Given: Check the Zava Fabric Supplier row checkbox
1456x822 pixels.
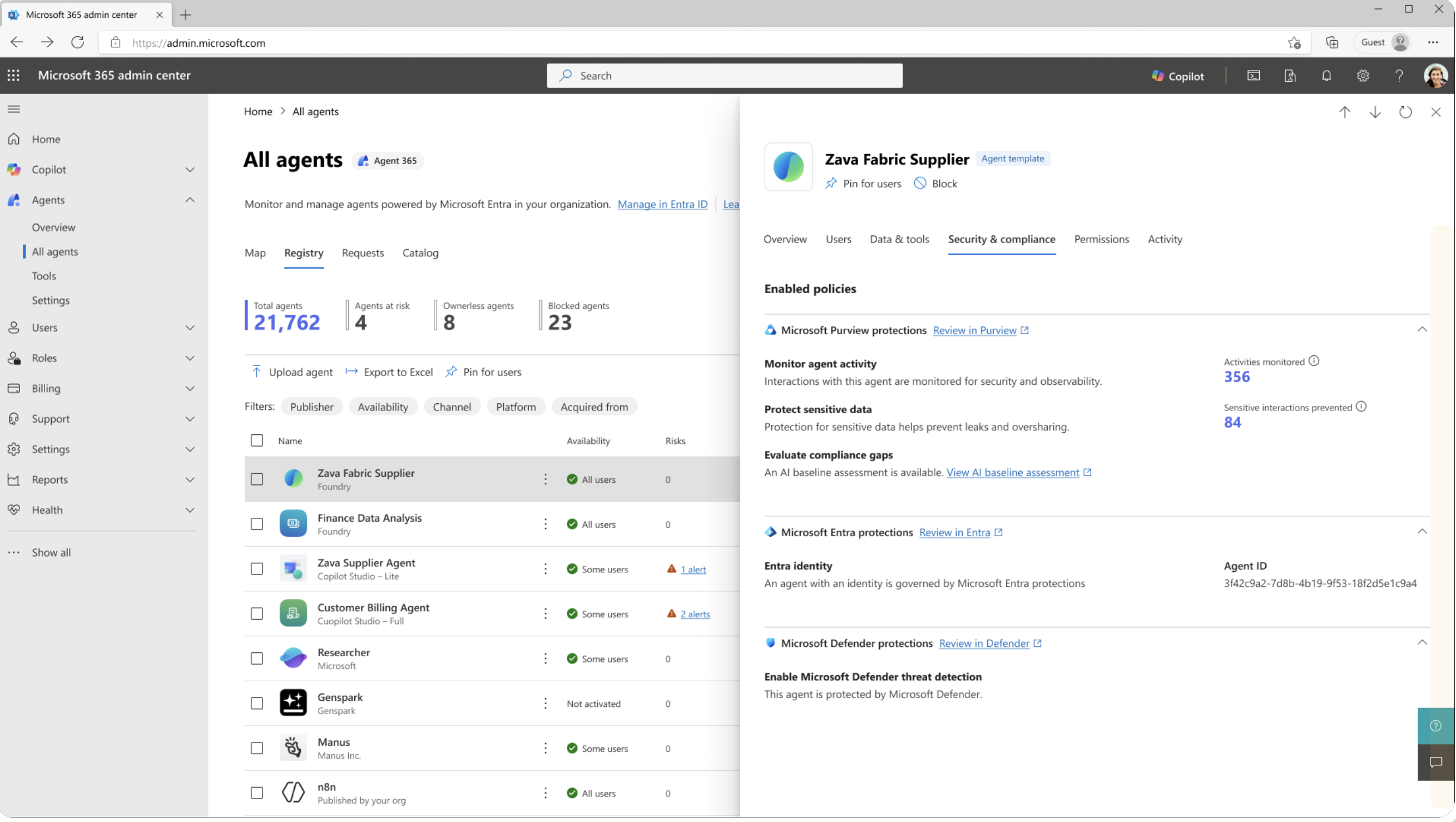Looking at the screenshot, I should pyautogui.click(x=257, y=480).
